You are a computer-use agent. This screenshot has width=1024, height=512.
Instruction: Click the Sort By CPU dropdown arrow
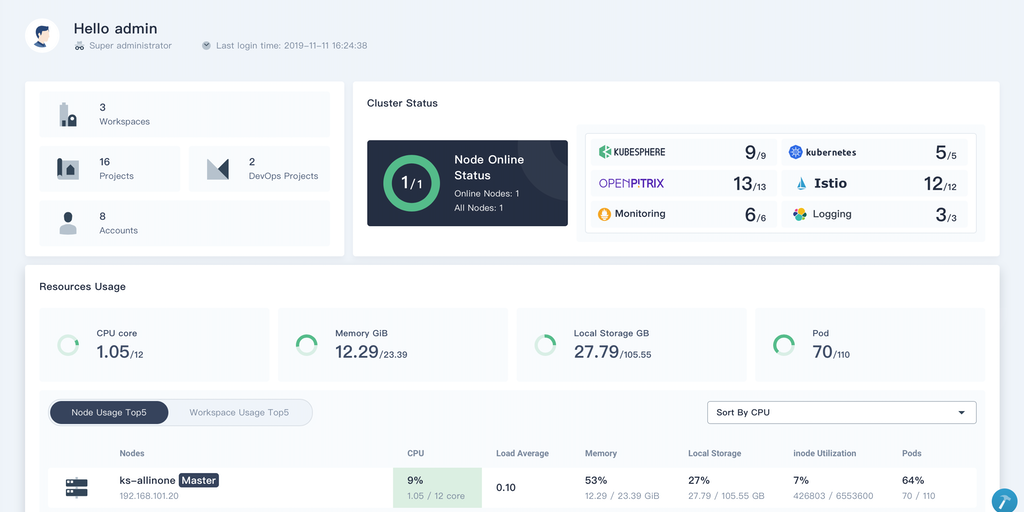962,412
